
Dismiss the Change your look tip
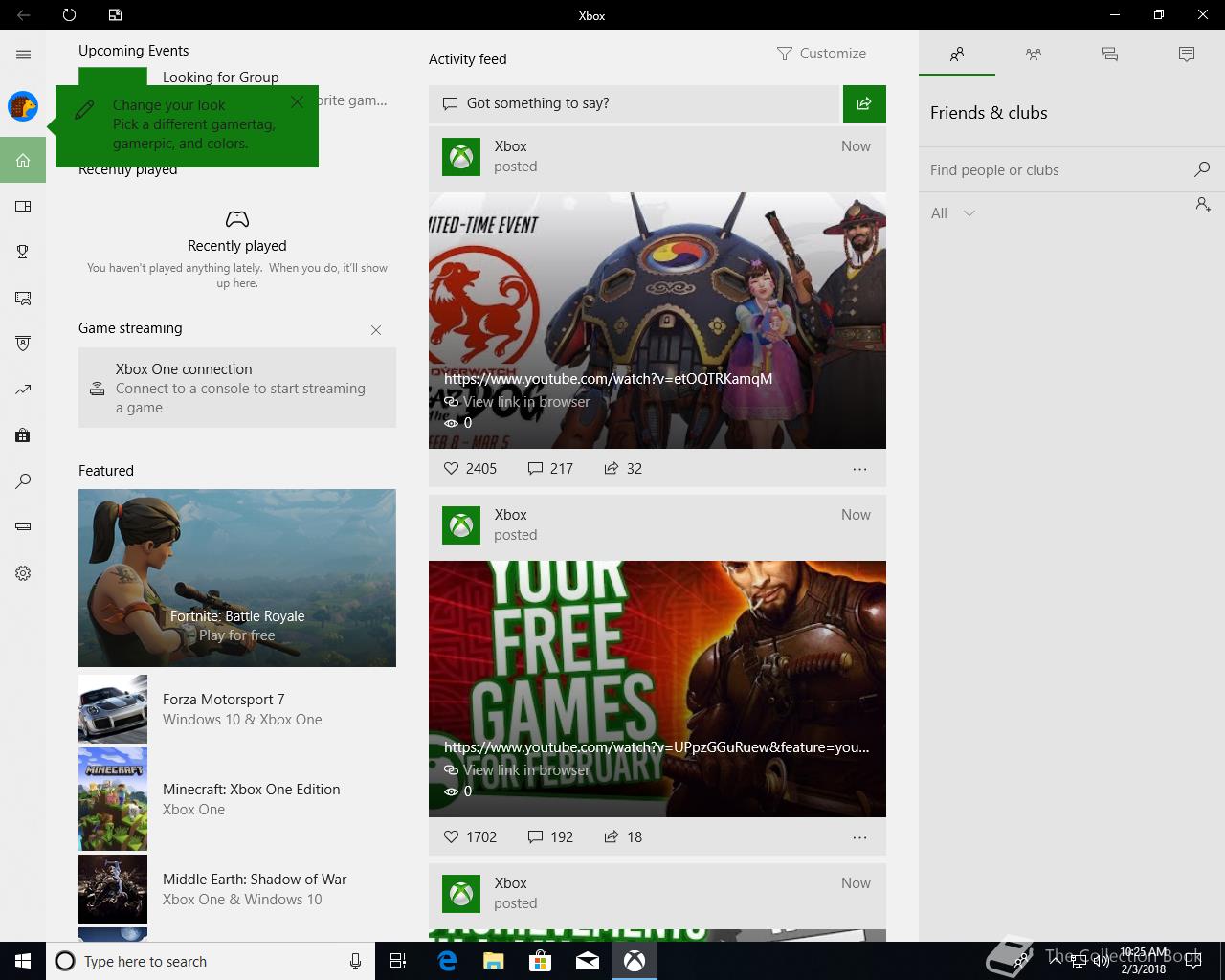[x=297, y=101]
